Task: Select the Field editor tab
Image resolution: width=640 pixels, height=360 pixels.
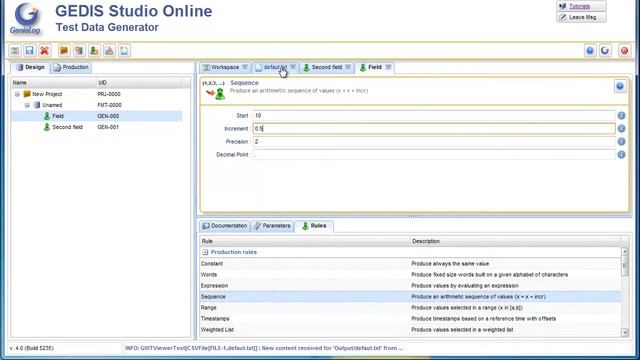Action: 375,67
